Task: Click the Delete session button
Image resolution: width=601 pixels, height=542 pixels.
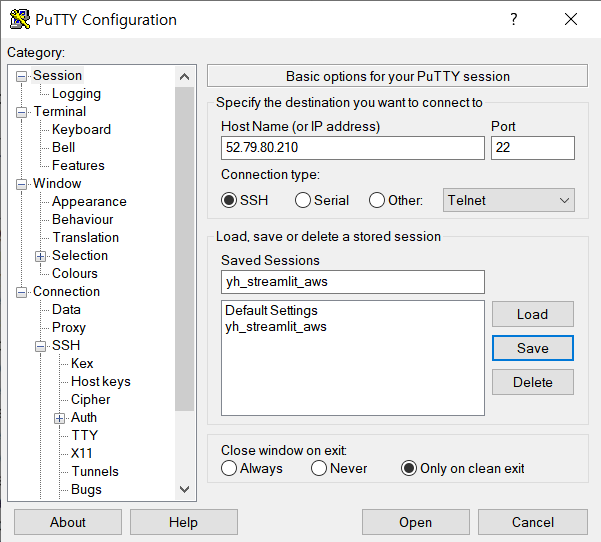Action: [x=533, y=382]
